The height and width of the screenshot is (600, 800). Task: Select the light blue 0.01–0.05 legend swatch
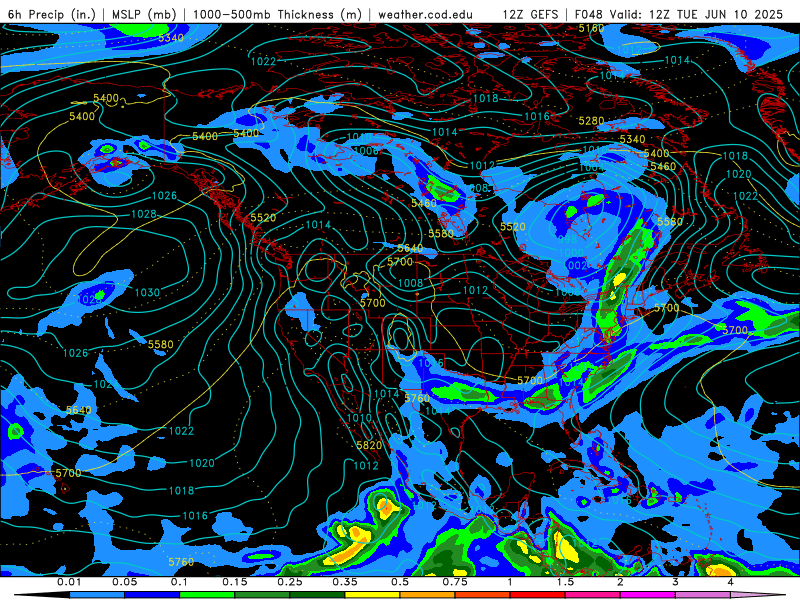tap(97, 595)
